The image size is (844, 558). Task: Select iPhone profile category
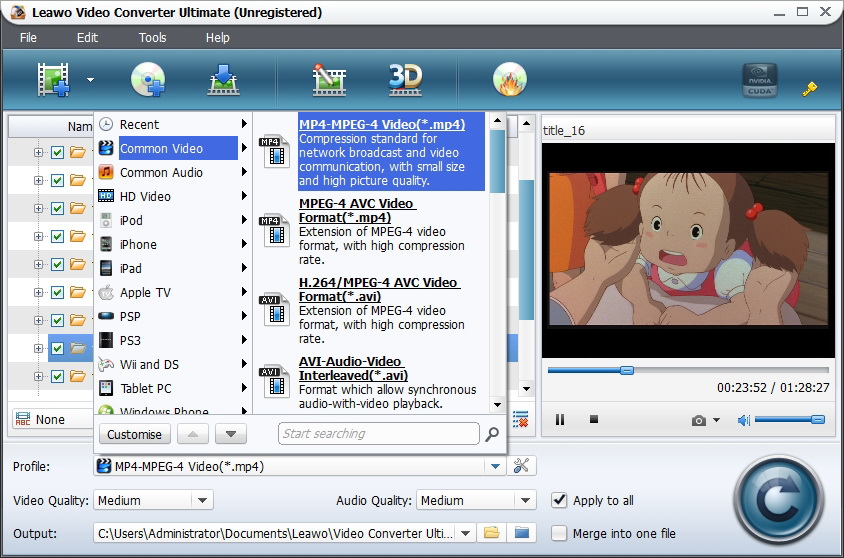pyautogui.click(x=173, y=244)
